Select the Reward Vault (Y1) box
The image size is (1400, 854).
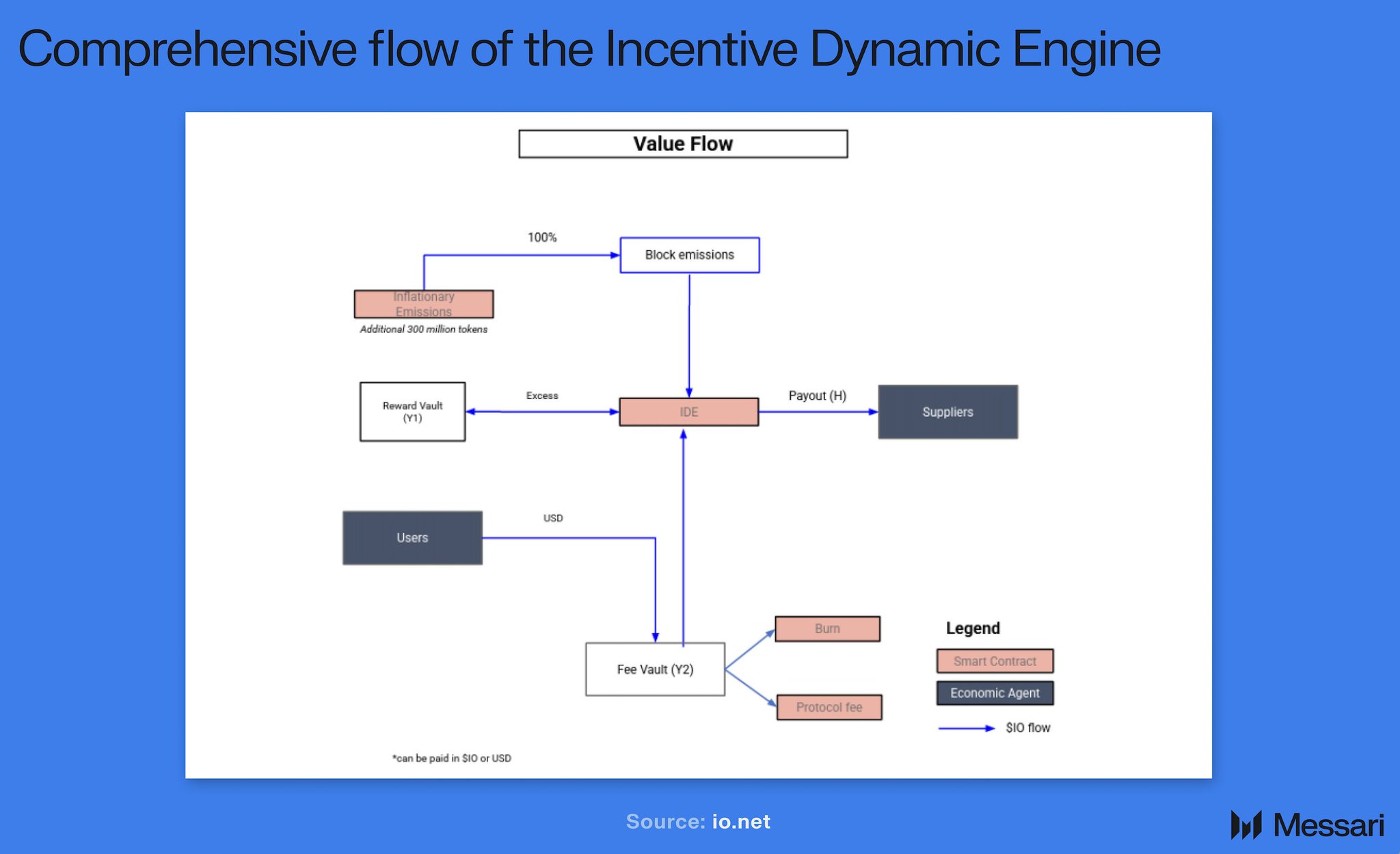[412, 411]
